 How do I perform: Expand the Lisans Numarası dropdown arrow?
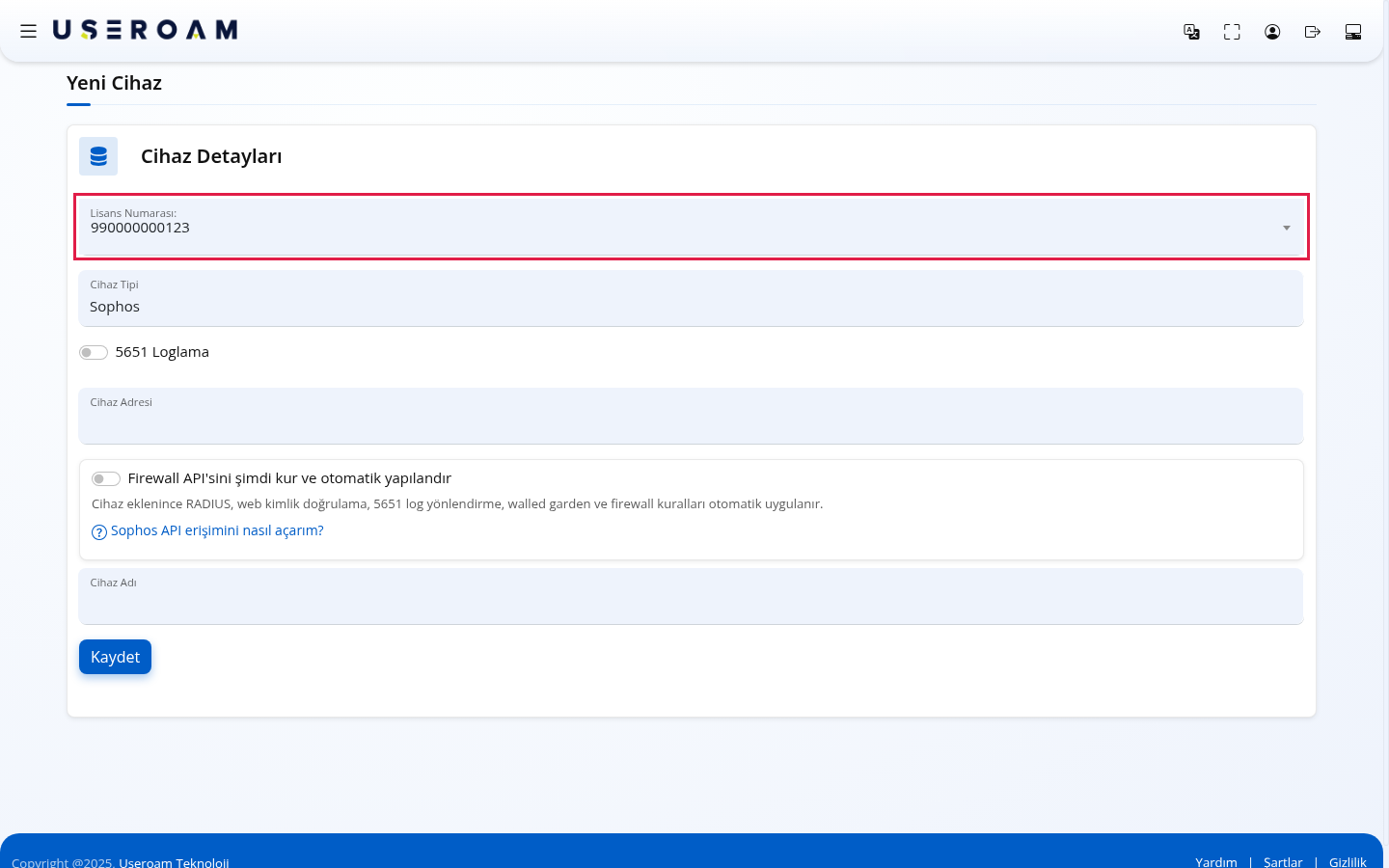1286,229
